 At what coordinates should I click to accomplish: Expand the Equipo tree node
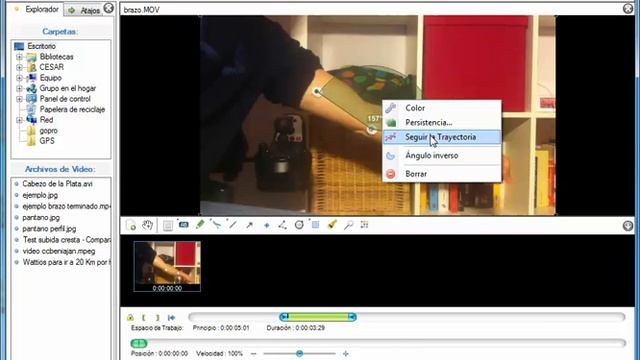pyautogui.click(x=19, y=78)
